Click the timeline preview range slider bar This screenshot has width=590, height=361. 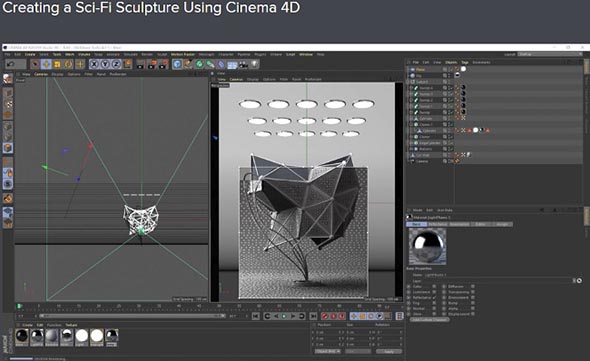[x=133, y=316]
